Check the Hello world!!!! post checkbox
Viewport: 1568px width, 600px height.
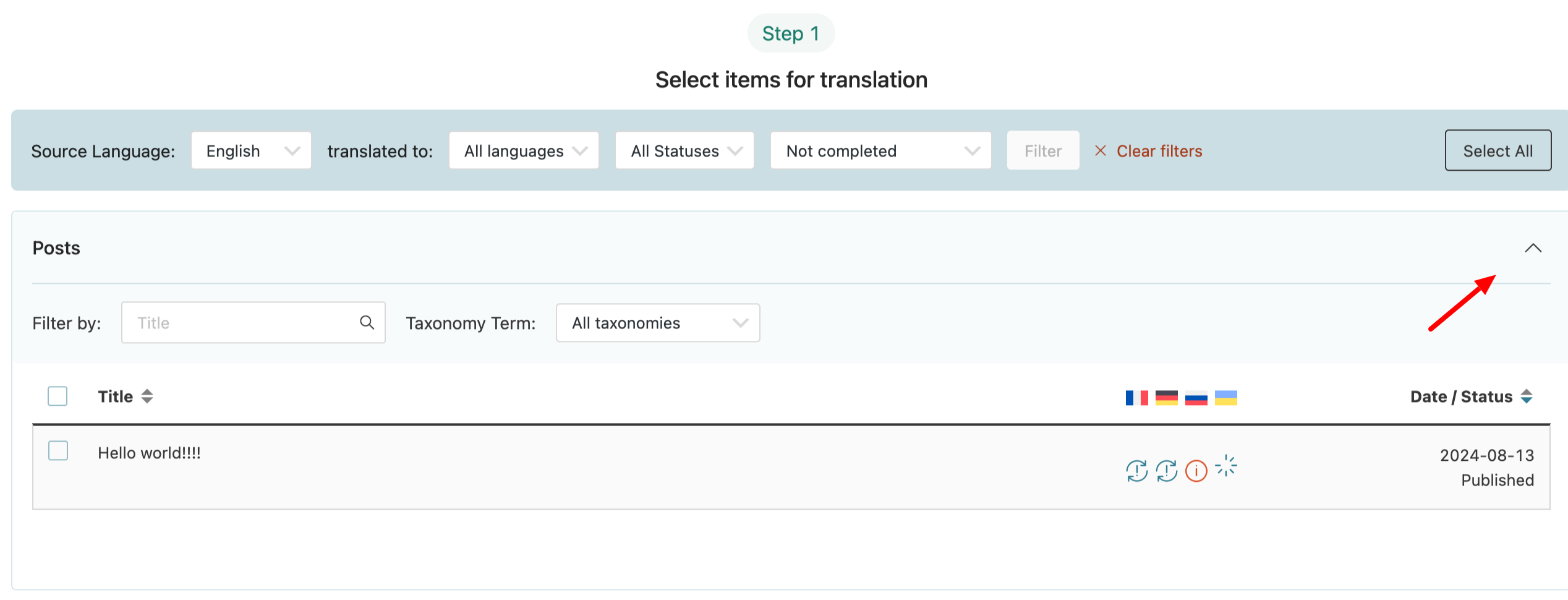click(58, 451)
